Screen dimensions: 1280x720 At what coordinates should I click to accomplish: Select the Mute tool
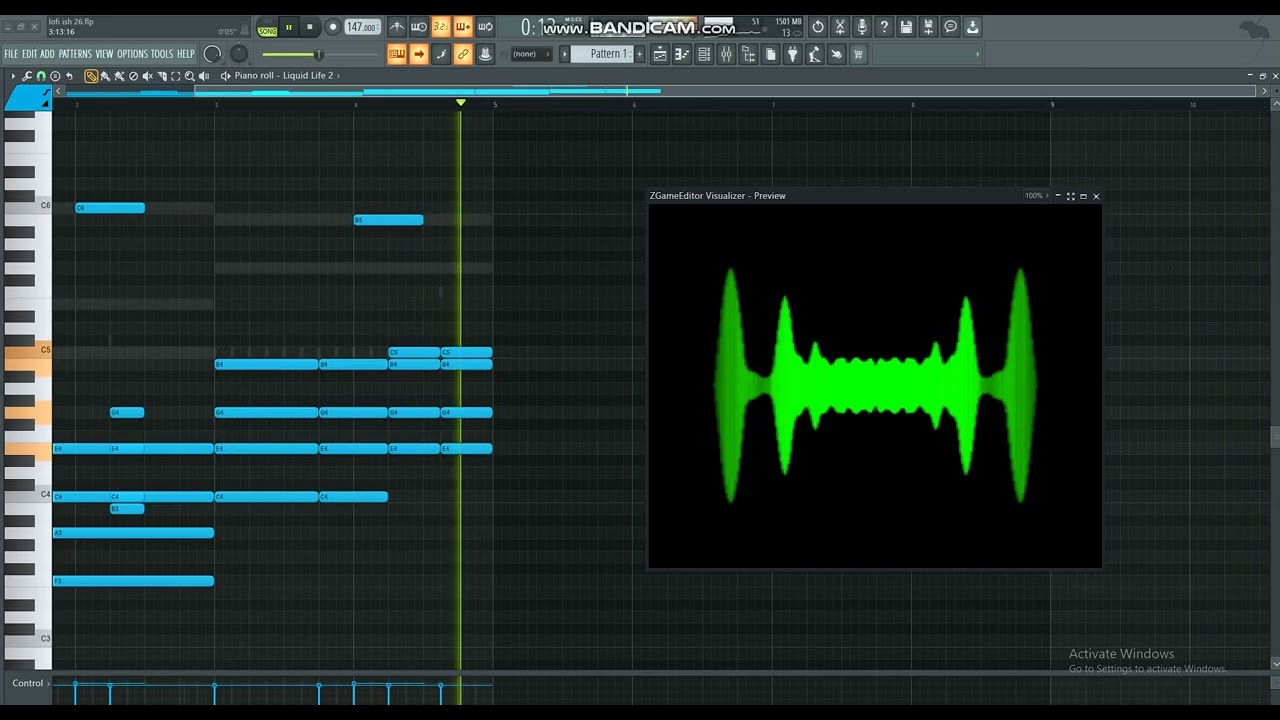pos(147,76)
